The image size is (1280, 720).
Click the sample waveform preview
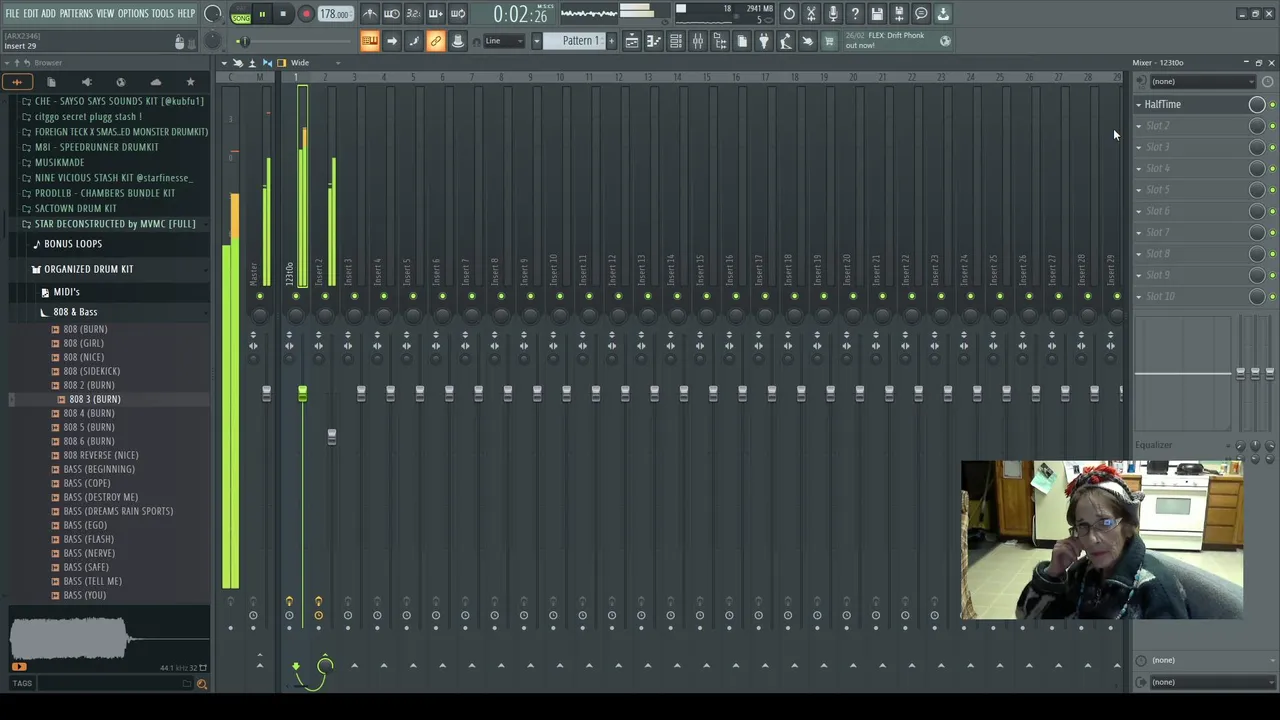pos(108,640)
